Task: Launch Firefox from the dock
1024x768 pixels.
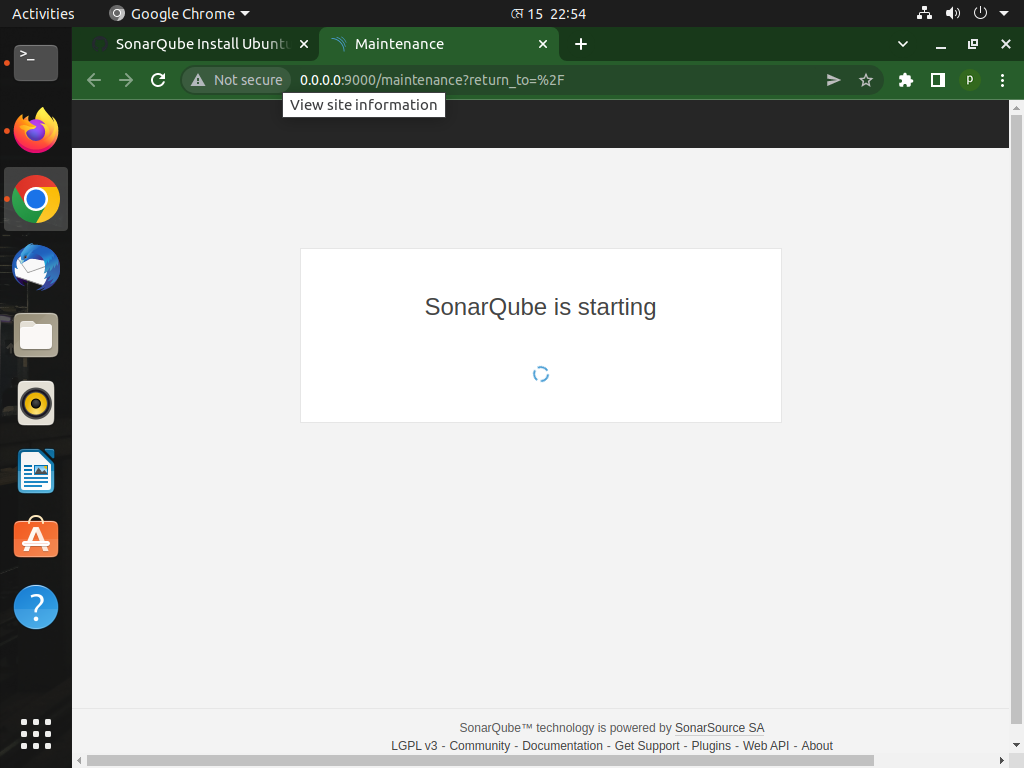Action: click(x=36, y=131)
